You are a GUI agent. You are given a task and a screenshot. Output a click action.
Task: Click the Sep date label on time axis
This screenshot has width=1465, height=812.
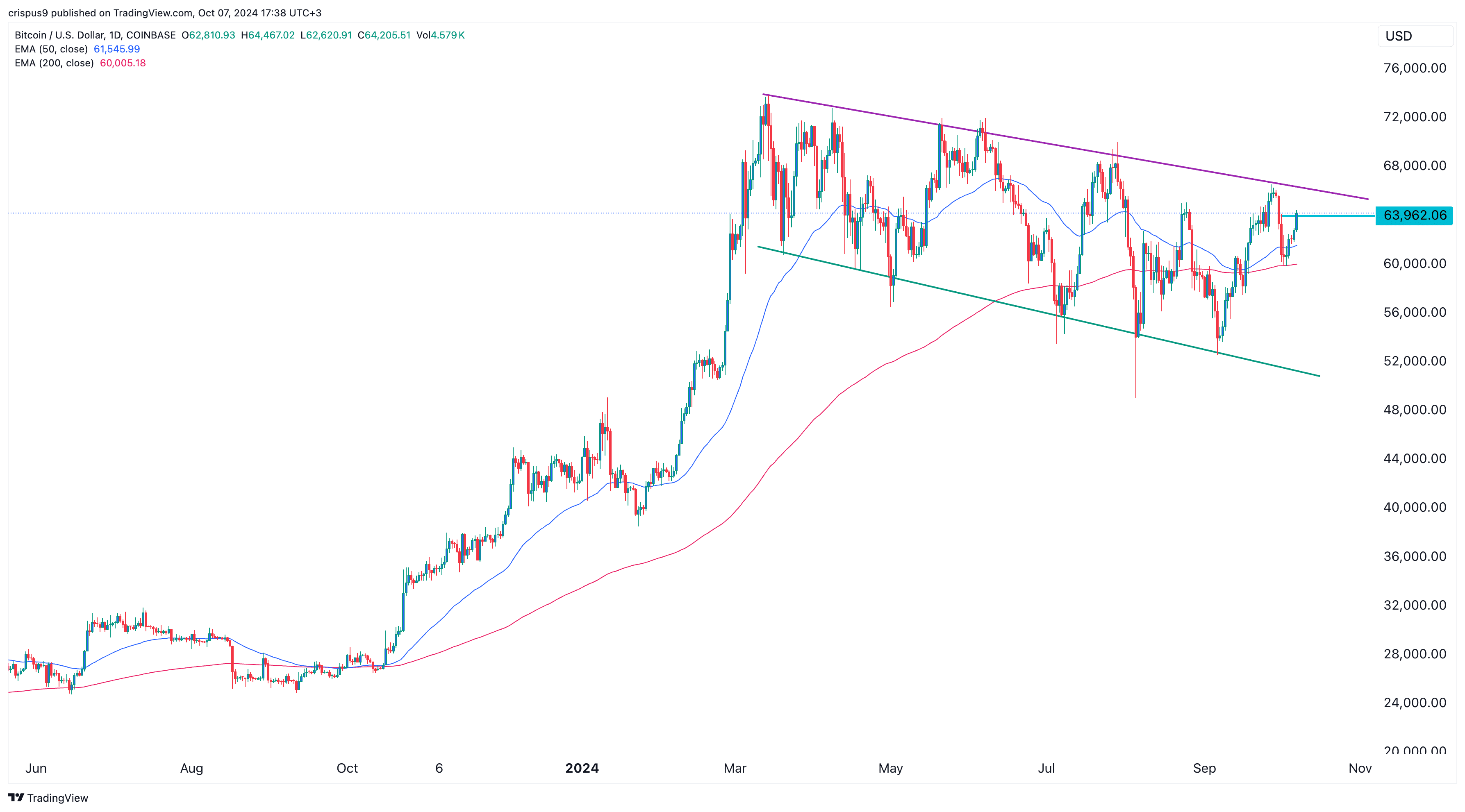(x=1204, y=768)
